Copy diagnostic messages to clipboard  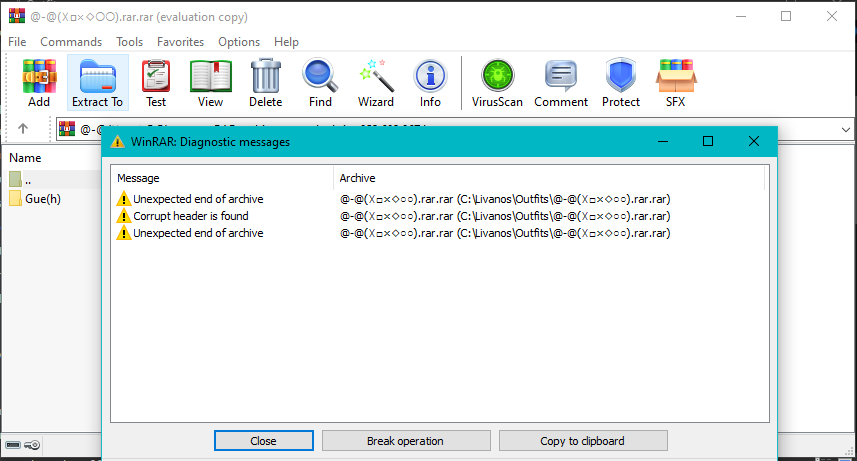(x=582, y=440)
